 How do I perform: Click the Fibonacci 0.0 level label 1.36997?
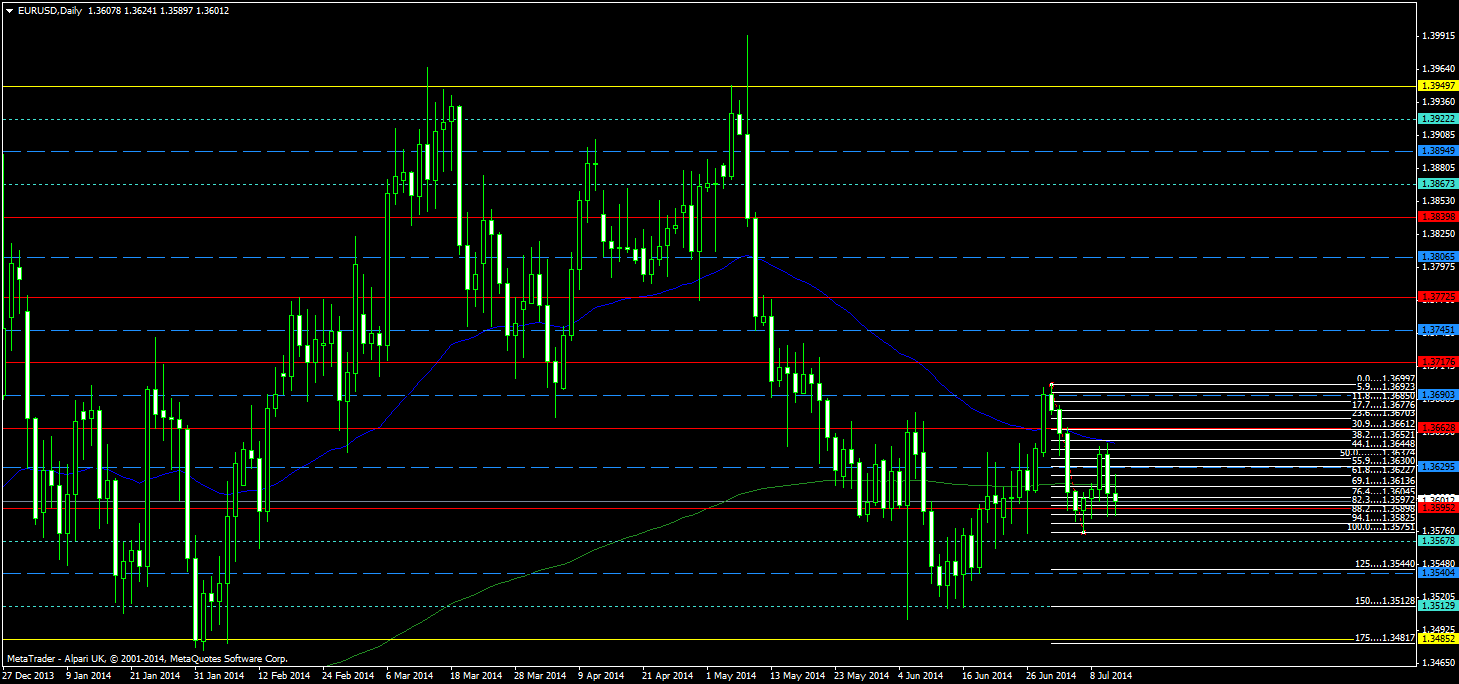[1385, 379]
